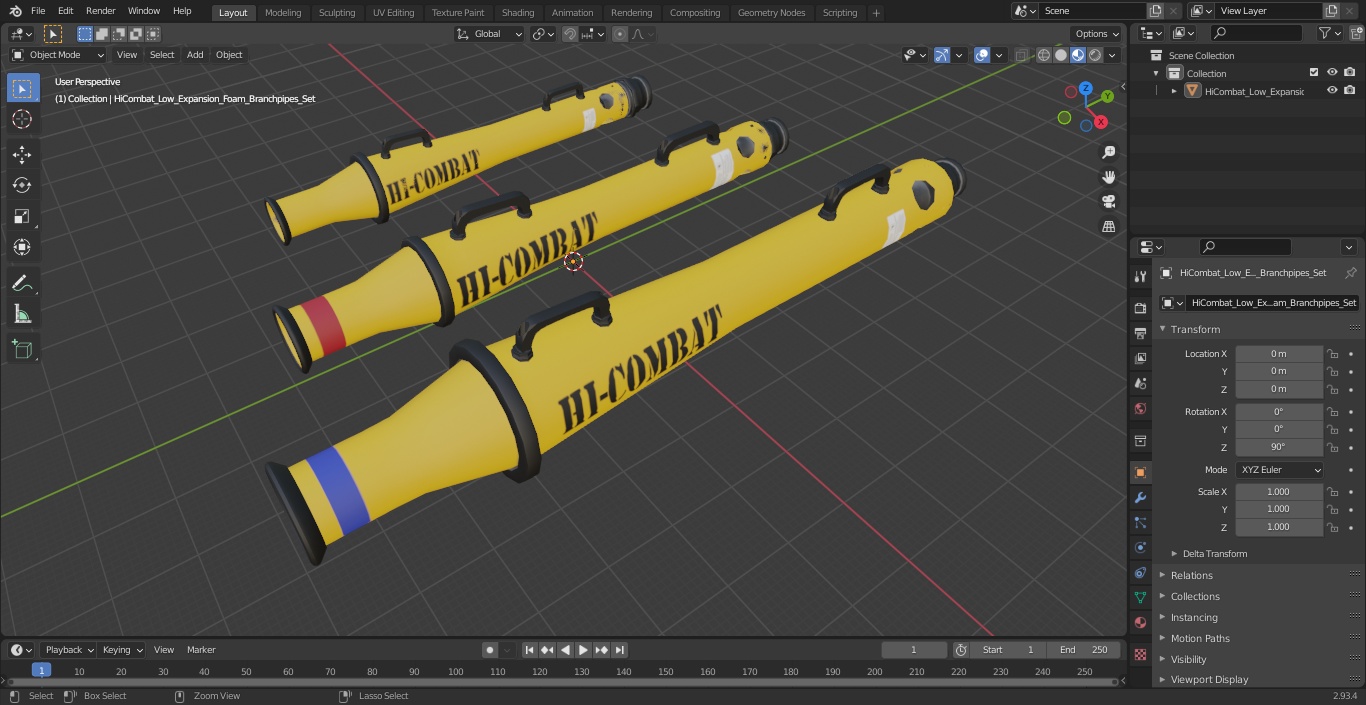Hide the Collection in viewport
1366x705 pixels.
(1332, 73)
